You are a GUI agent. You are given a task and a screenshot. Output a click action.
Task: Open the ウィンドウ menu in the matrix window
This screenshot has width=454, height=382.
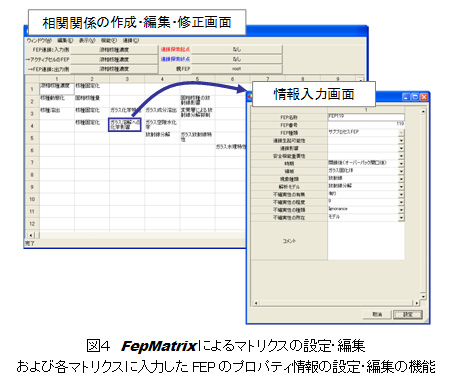pos(39,40)
